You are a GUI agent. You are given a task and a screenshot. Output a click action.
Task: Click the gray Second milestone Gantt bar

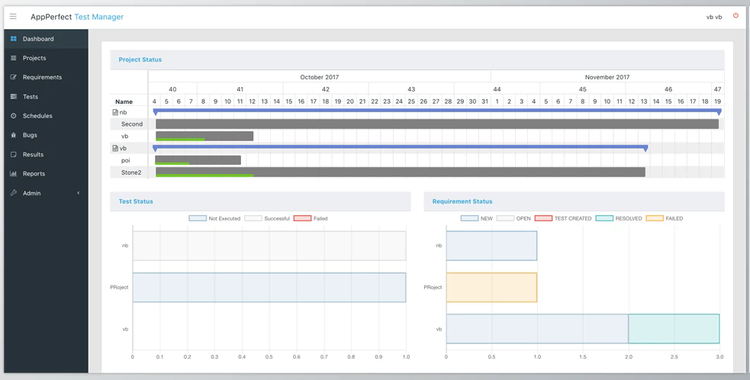(x=437, y=124)
